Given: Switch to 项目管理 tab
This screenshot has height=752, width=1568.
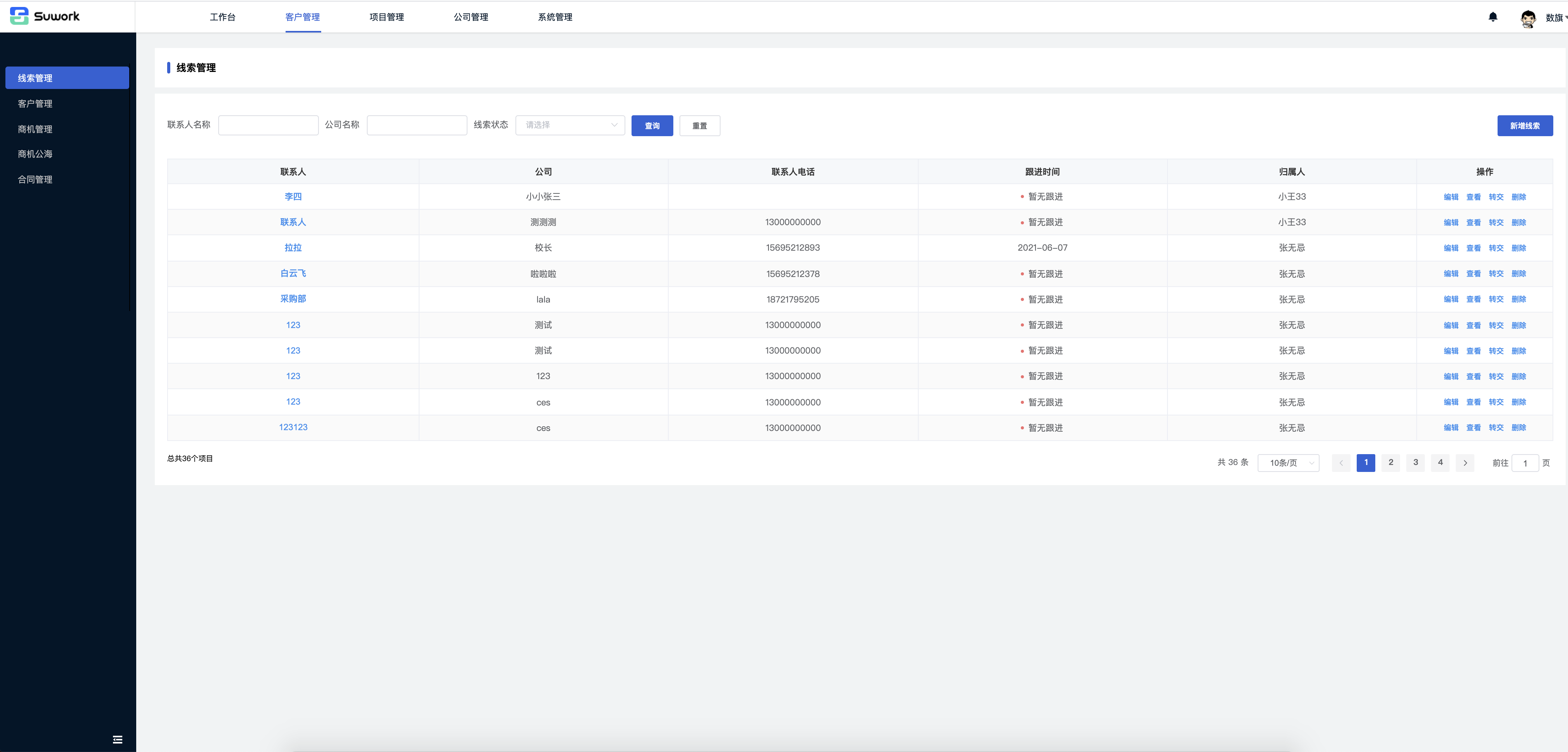Looking at the screenshot, I should tap(387, 17).
